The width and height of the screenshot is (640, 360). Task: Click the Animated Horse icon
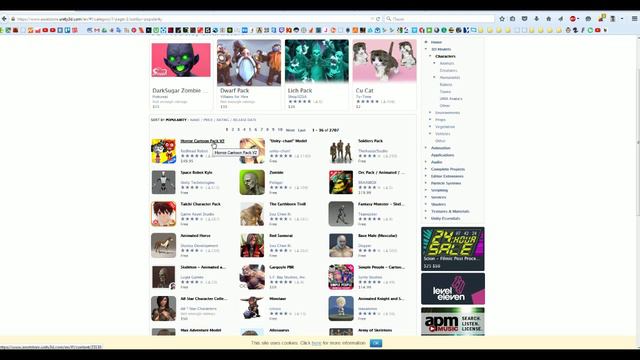(164, 245)
